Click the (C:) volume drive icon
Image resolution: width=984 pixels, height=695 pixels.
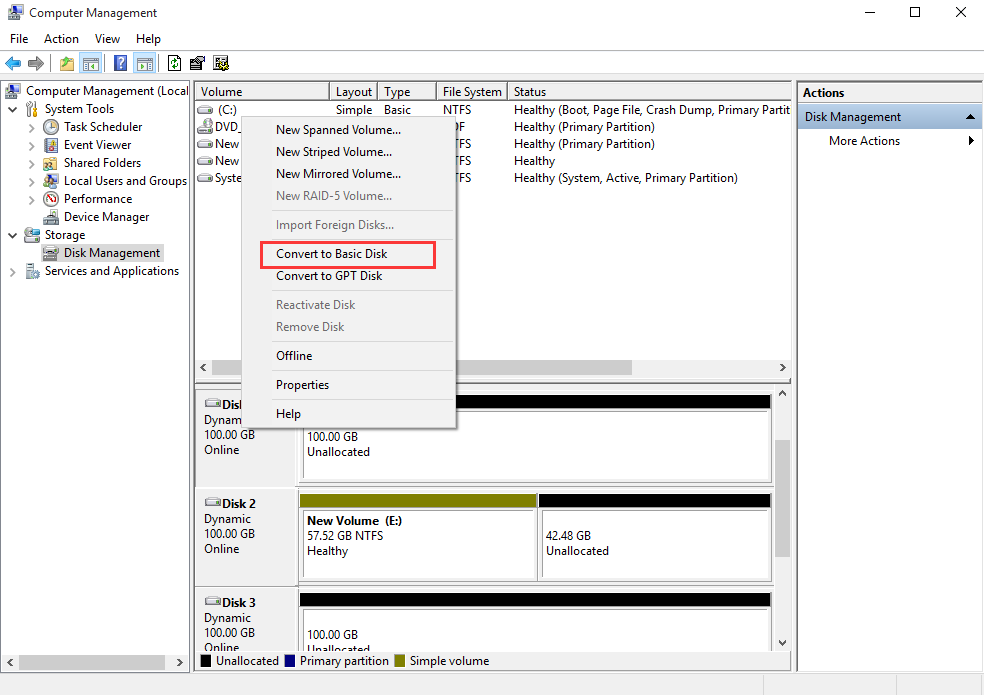[x=205, y=110]
